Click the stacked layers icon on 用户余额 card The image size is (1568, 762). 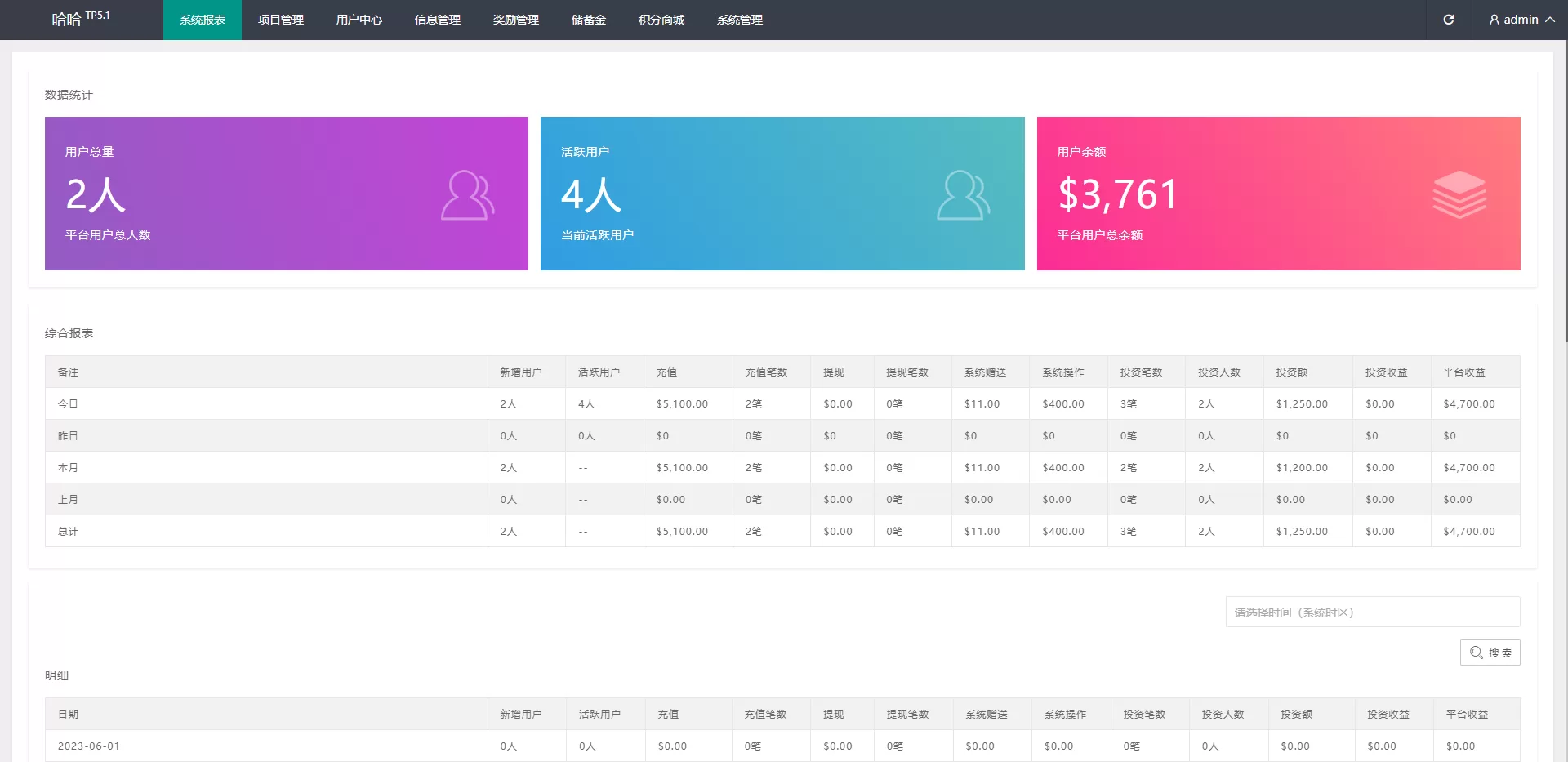coord(1459,194)
